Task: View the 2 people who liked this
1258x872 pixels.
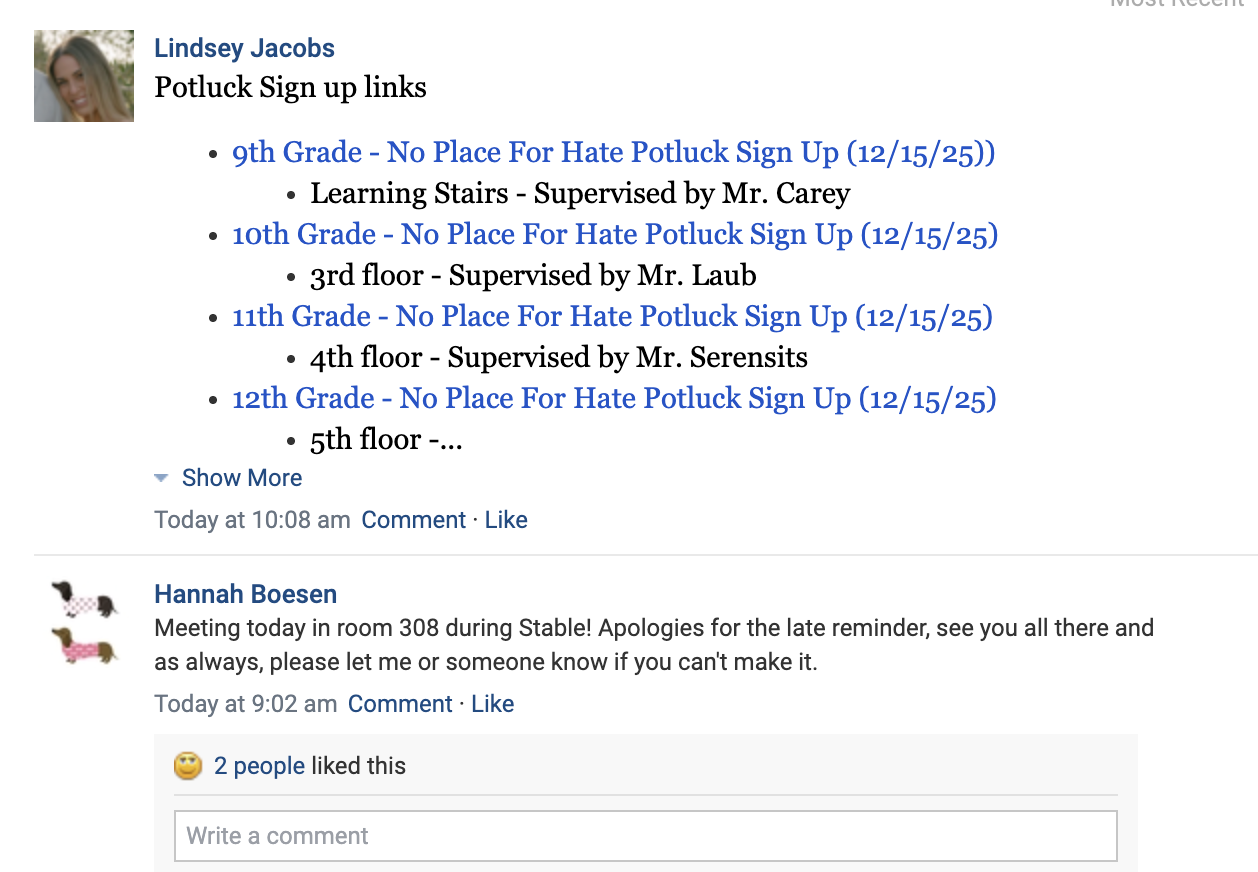Action: (x=259, y=766)
